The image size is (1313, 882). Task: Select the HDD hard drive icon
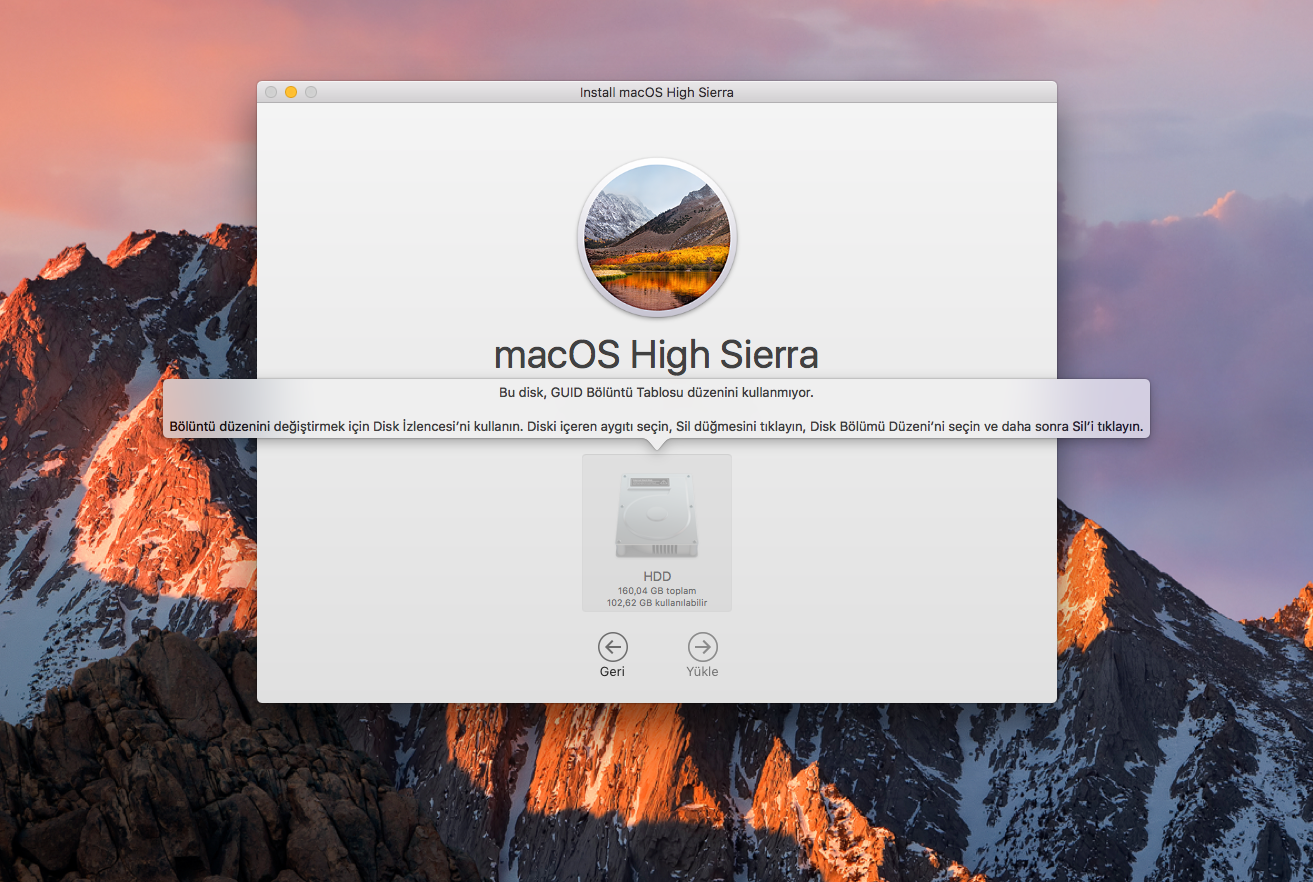tap(657, 516)
